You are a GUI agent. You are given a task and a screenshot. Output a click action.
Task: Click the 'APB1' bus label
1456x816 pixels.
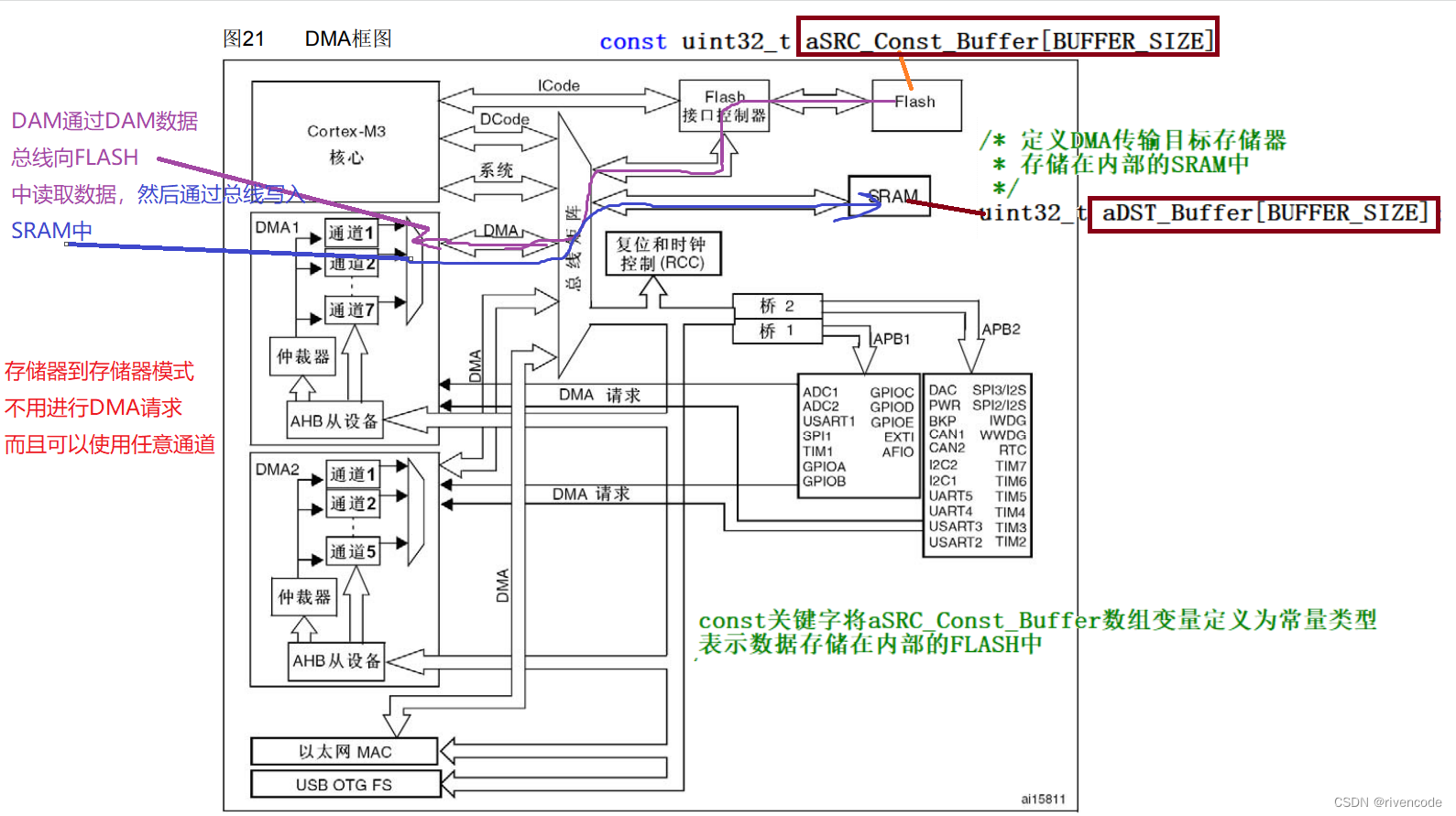click(x=892, y=339)
